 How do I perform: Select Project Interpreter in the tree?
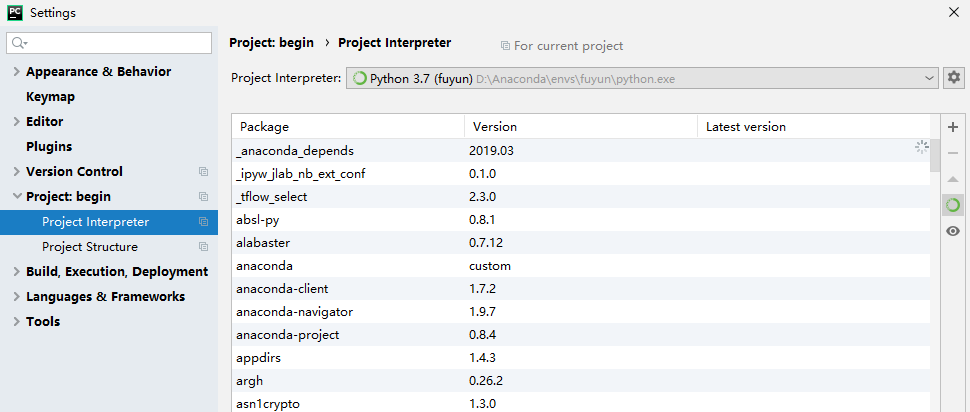coord(109,222)
